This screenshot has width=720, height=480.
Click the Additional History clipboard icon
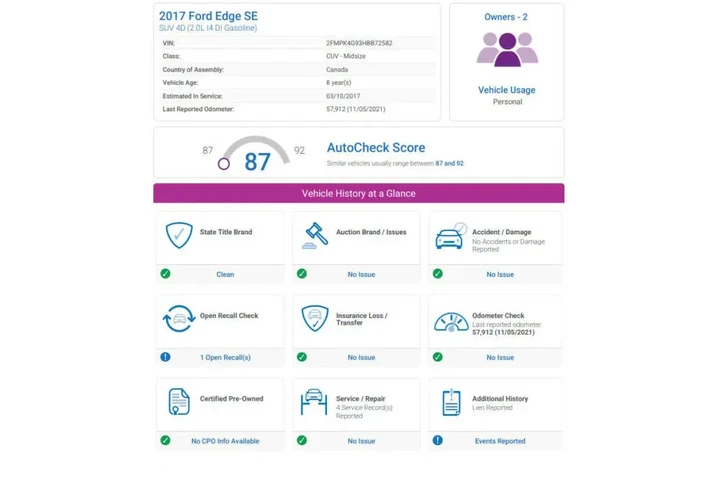pyautogui.click(x=451, y=402)
